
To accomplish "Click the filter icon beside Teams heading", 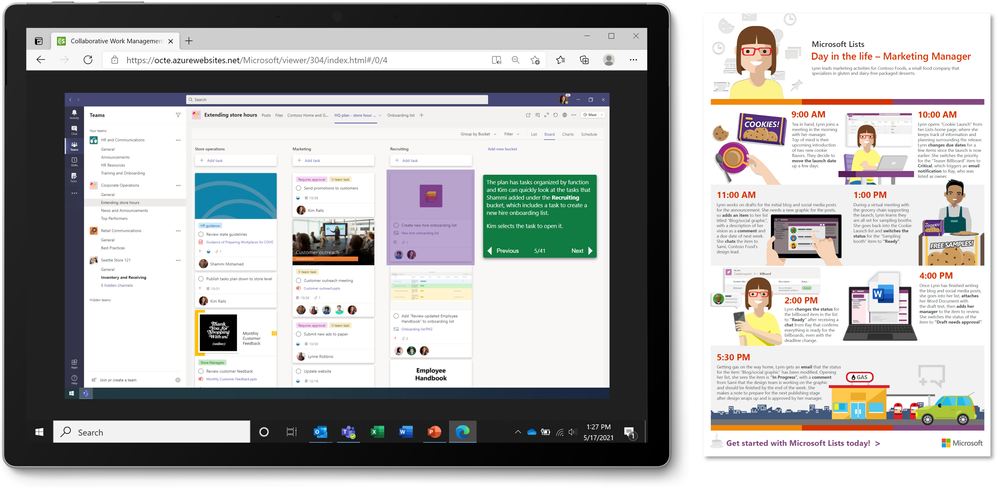I will click(178, 115).
